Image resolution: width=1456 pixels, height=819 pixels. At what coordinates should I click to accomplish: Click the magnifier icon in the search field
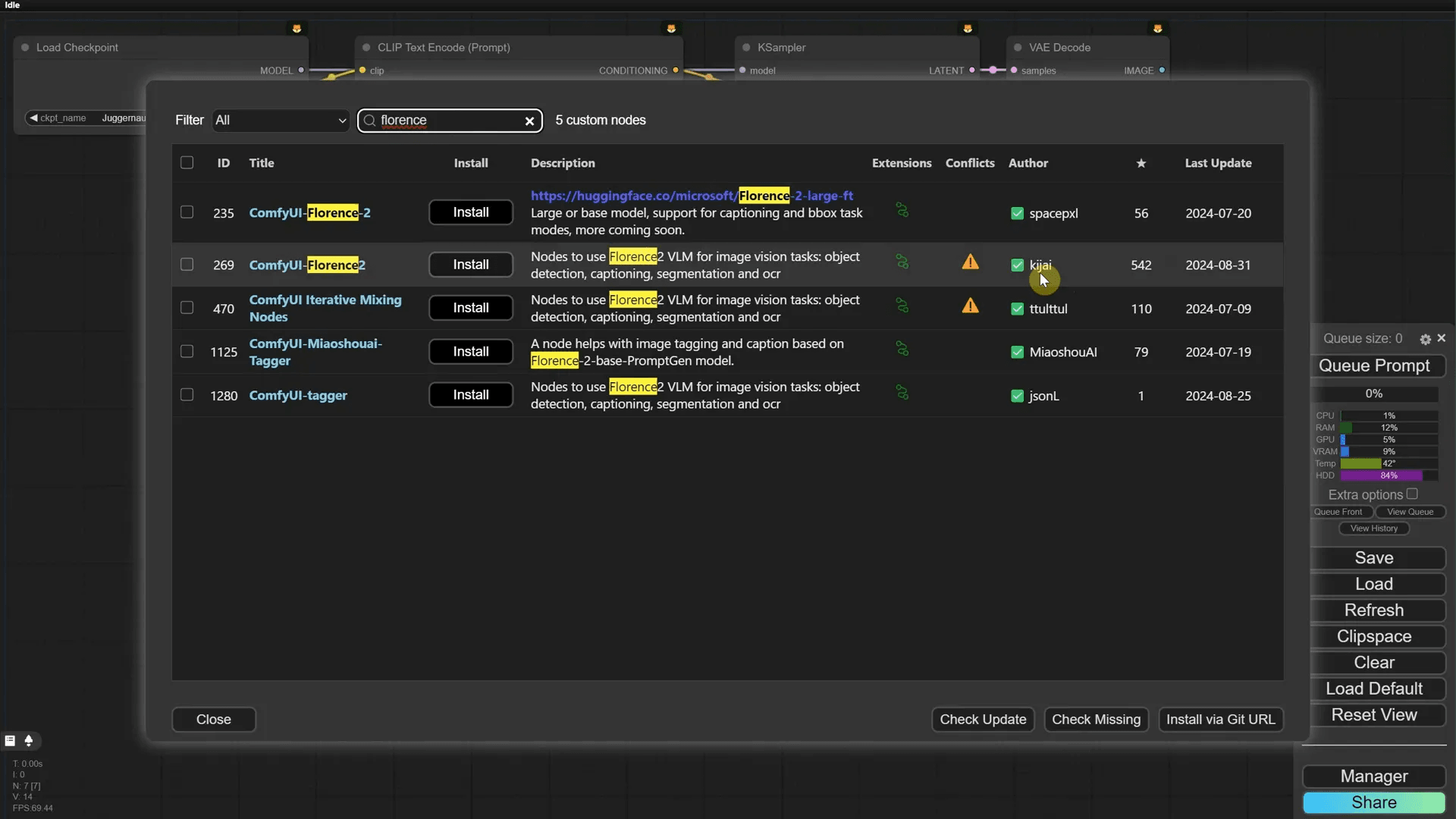click(369, 121)
